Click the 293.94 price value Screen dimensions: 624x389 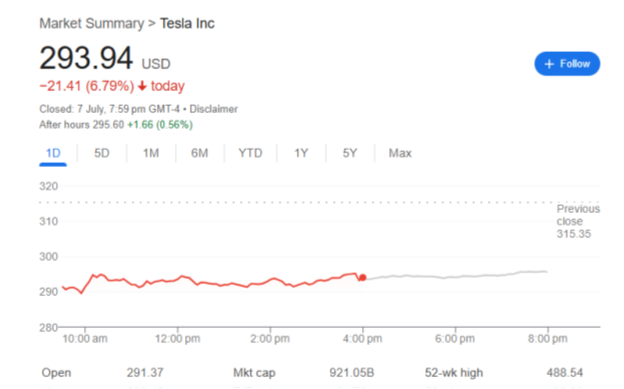(86, 58)
